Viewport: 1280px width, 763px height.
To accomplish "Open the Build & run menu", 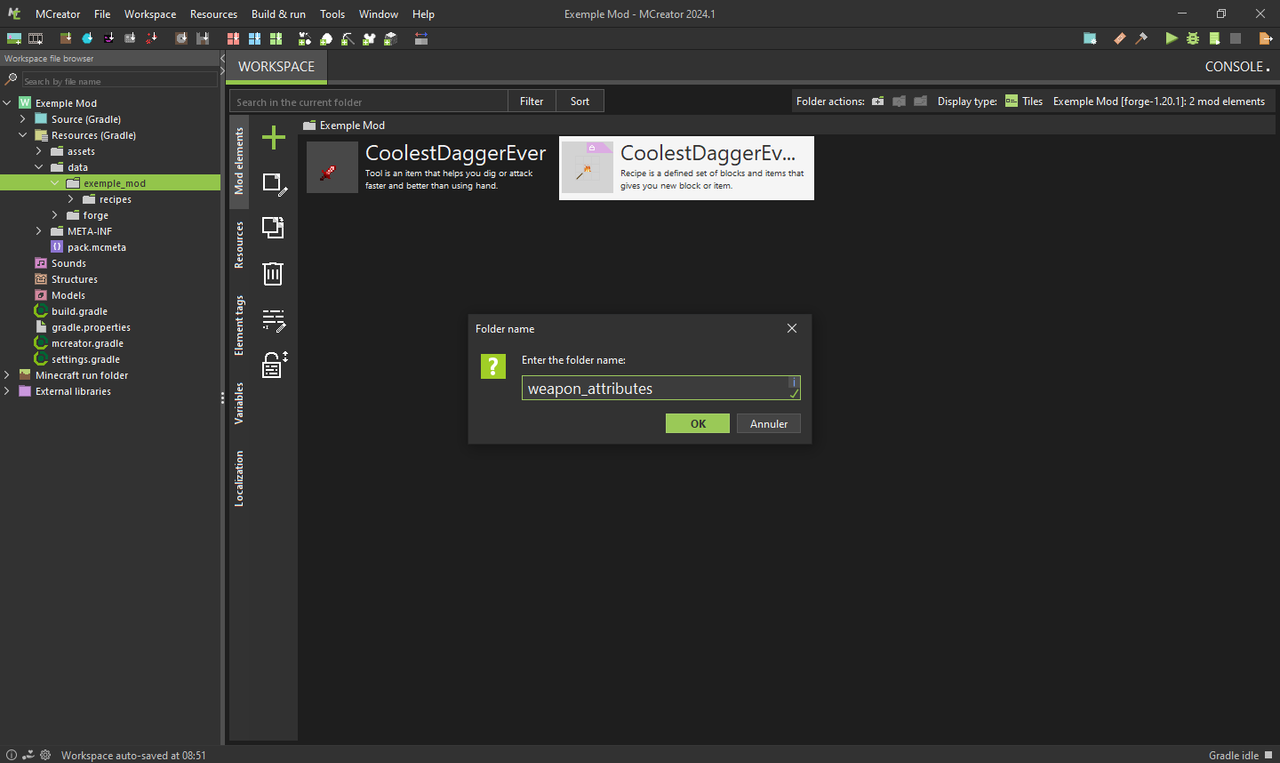I will tap(278, 14).
